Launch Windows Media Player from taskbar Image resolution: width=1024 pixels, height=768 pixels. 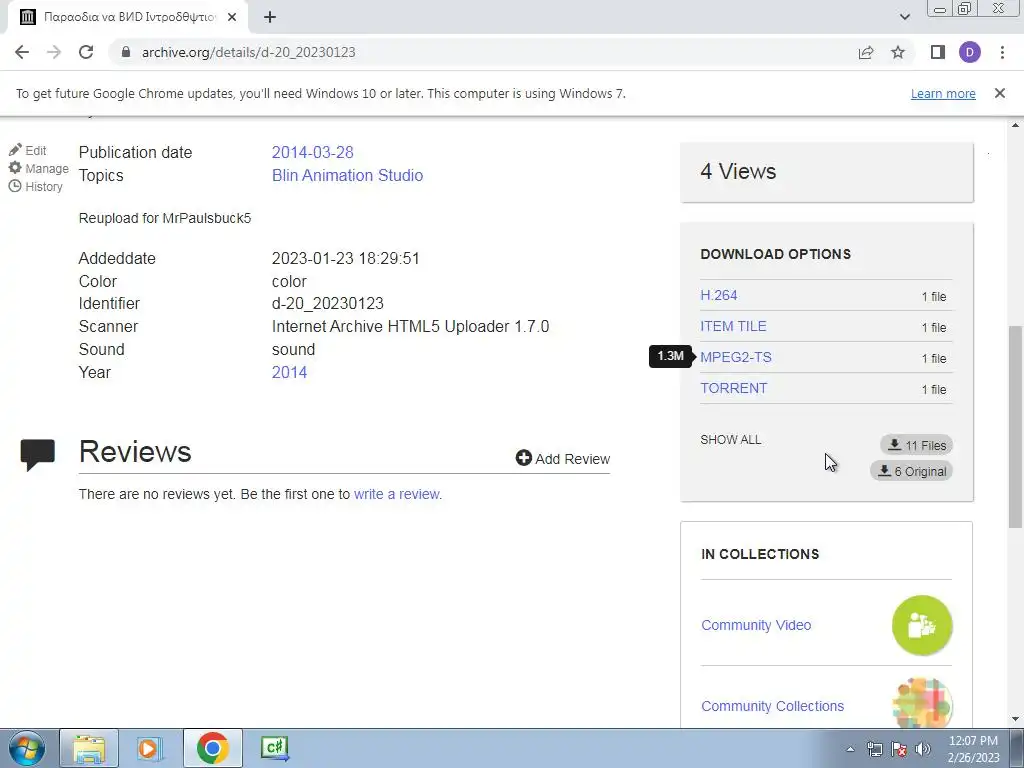(150, 748)
